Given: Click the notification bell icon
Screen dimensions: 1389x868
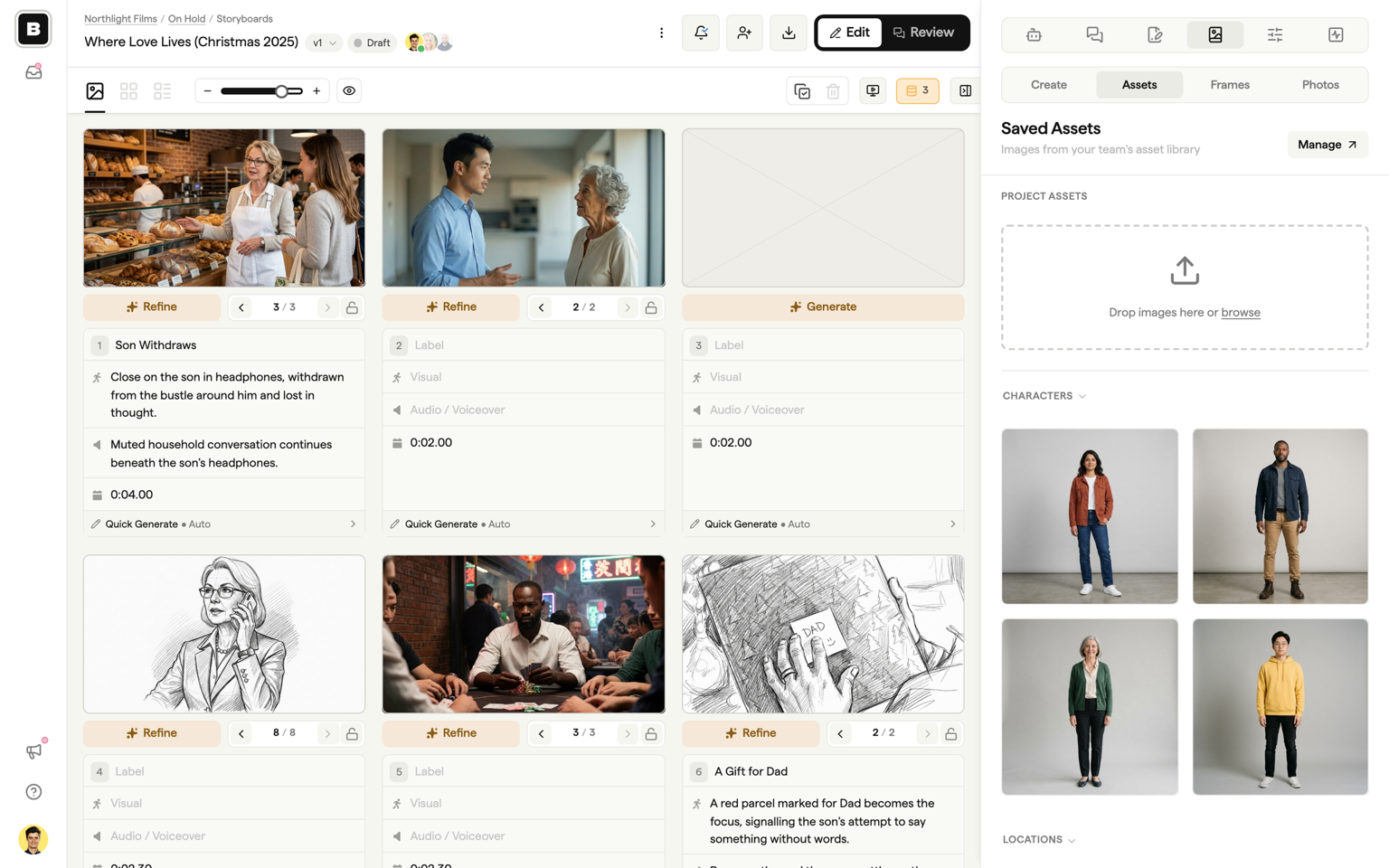Looking at the screenshot, I should [701, 33].
